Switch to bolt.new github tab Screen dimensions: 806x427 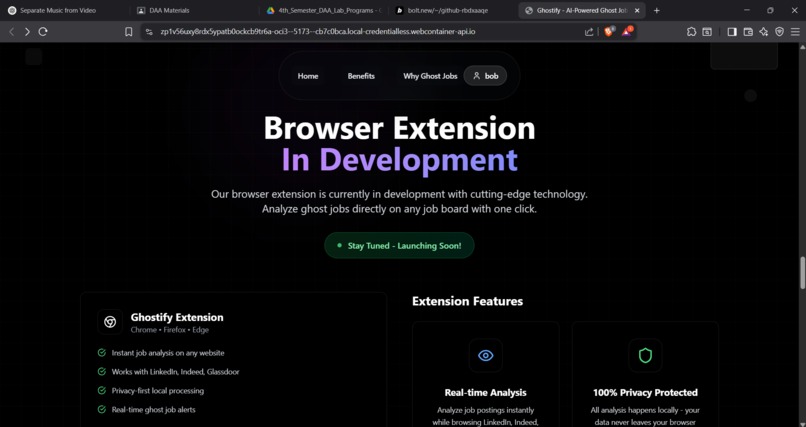(453, 10)
